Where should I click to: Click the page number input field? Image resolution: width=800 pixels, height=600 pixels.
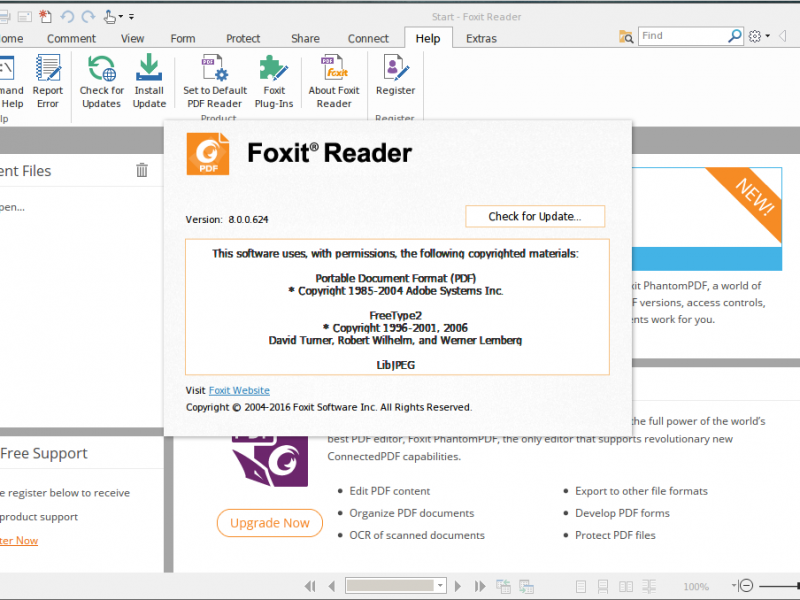(x=390, y=586)
